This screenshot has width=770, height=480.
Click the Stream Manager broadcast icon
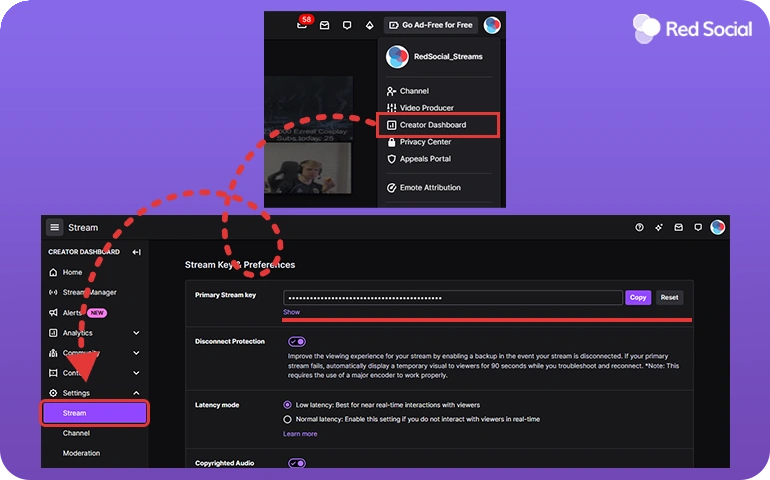tap(53, 292)
